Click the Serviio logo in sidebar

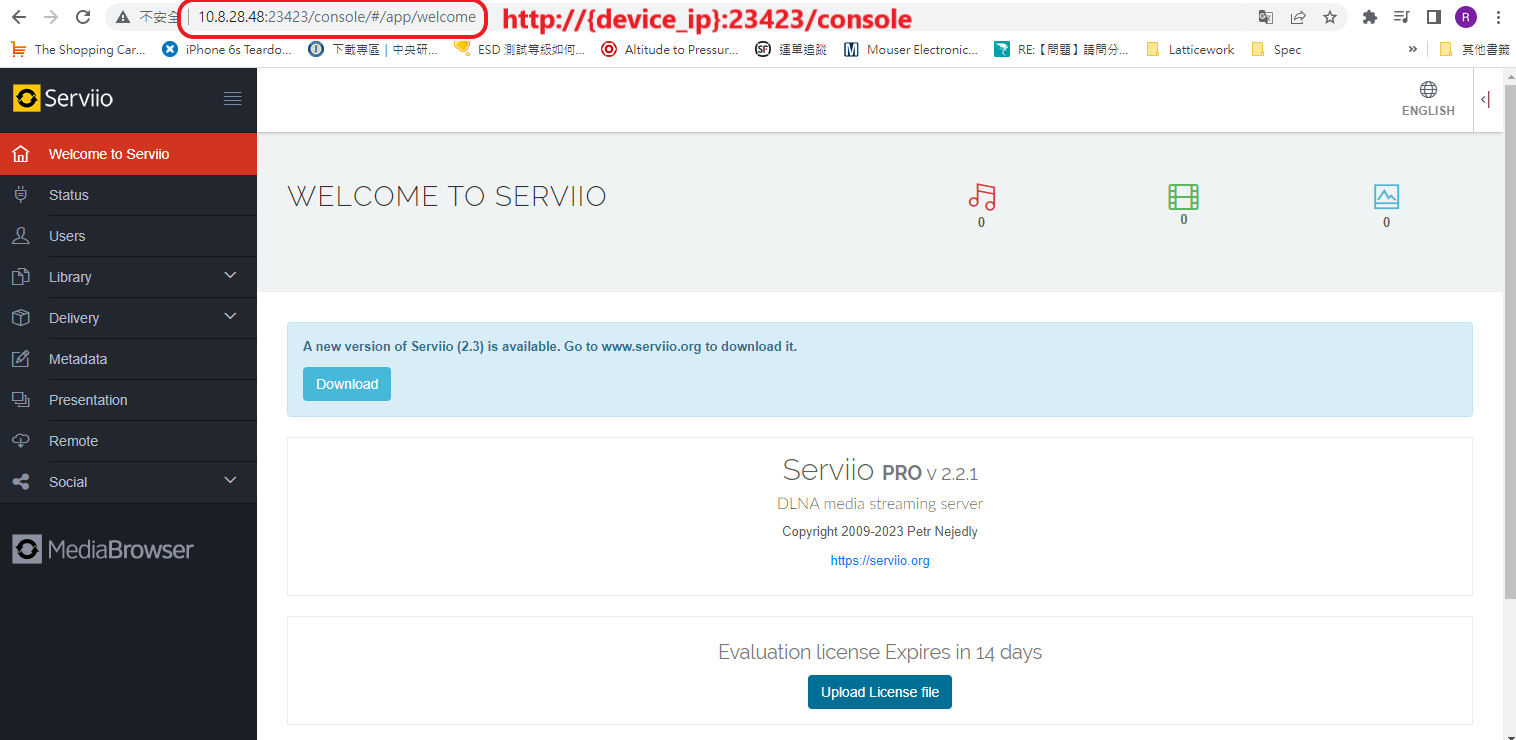tap(63, 98)
